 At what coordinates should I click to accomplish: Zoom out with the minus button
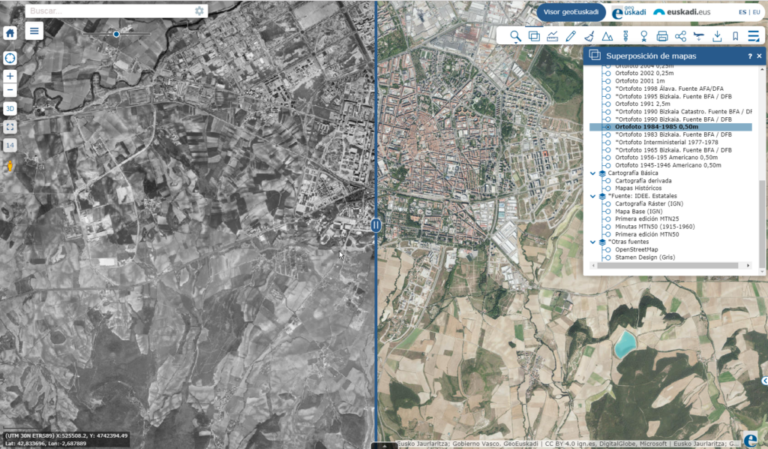pos(10,90)
